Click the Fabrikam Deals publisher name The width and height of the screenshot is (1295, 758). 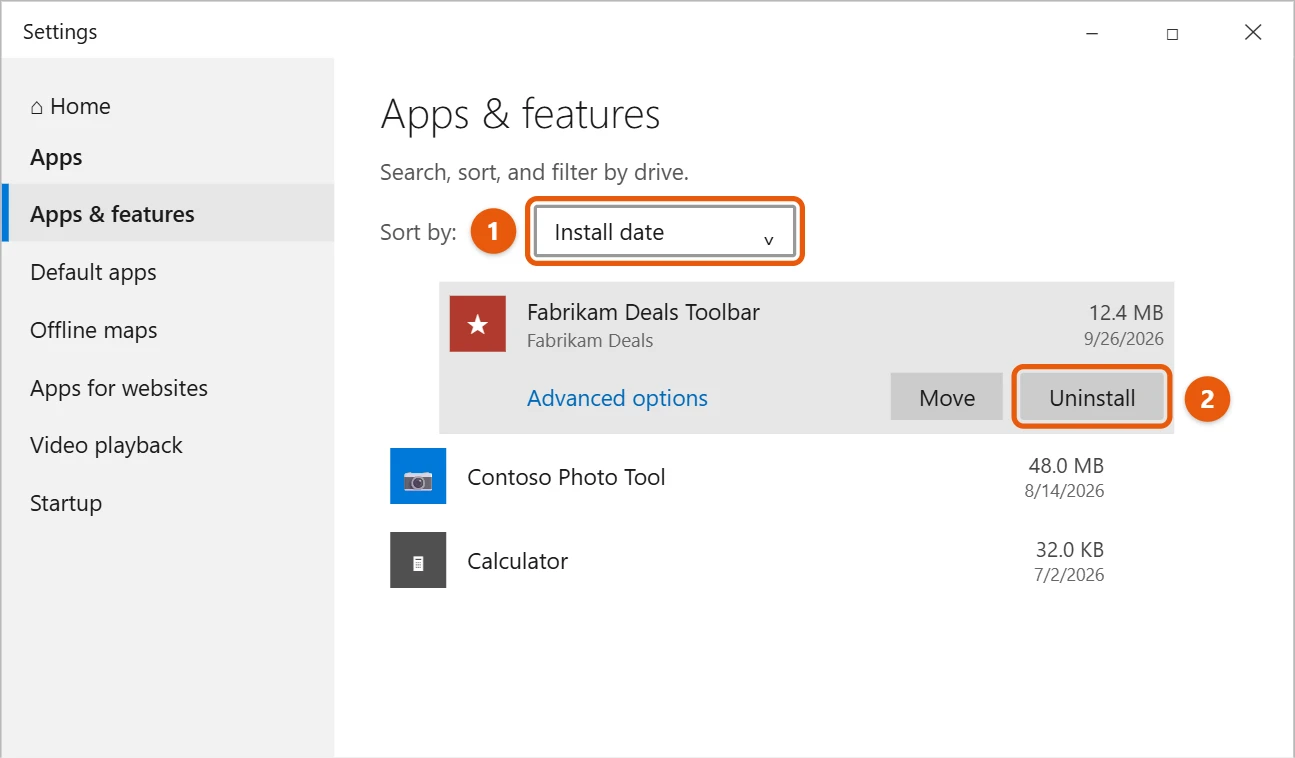point(590,341)
